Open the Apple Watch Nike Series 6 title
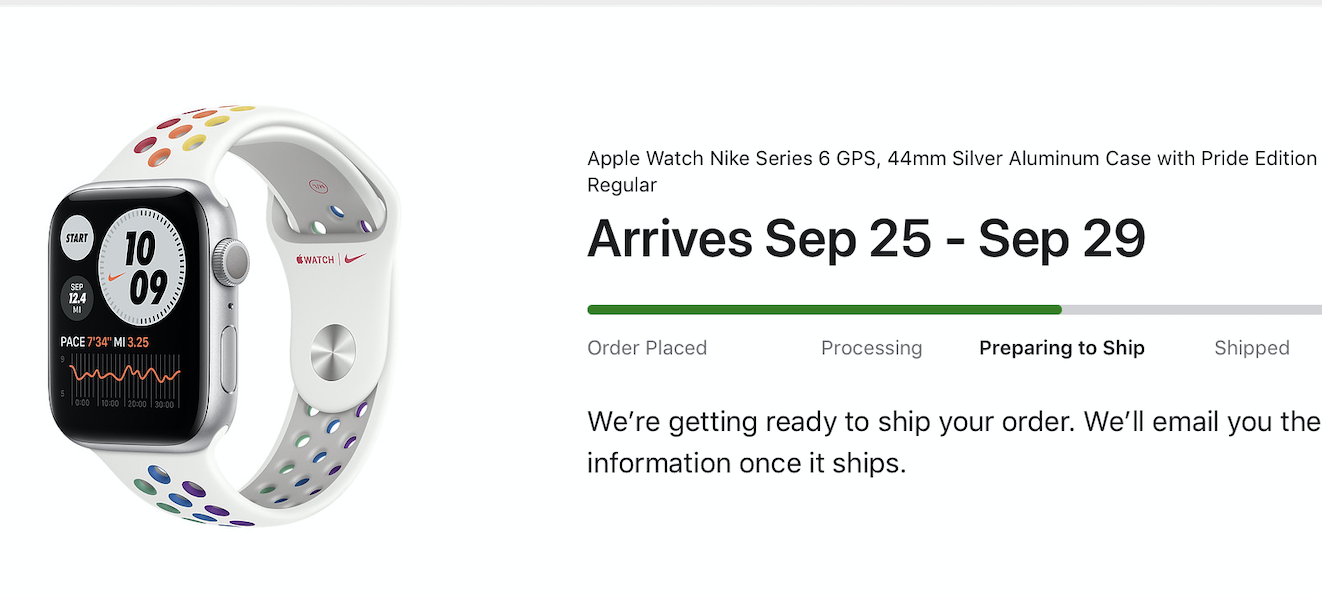 (x=951, y=159)
